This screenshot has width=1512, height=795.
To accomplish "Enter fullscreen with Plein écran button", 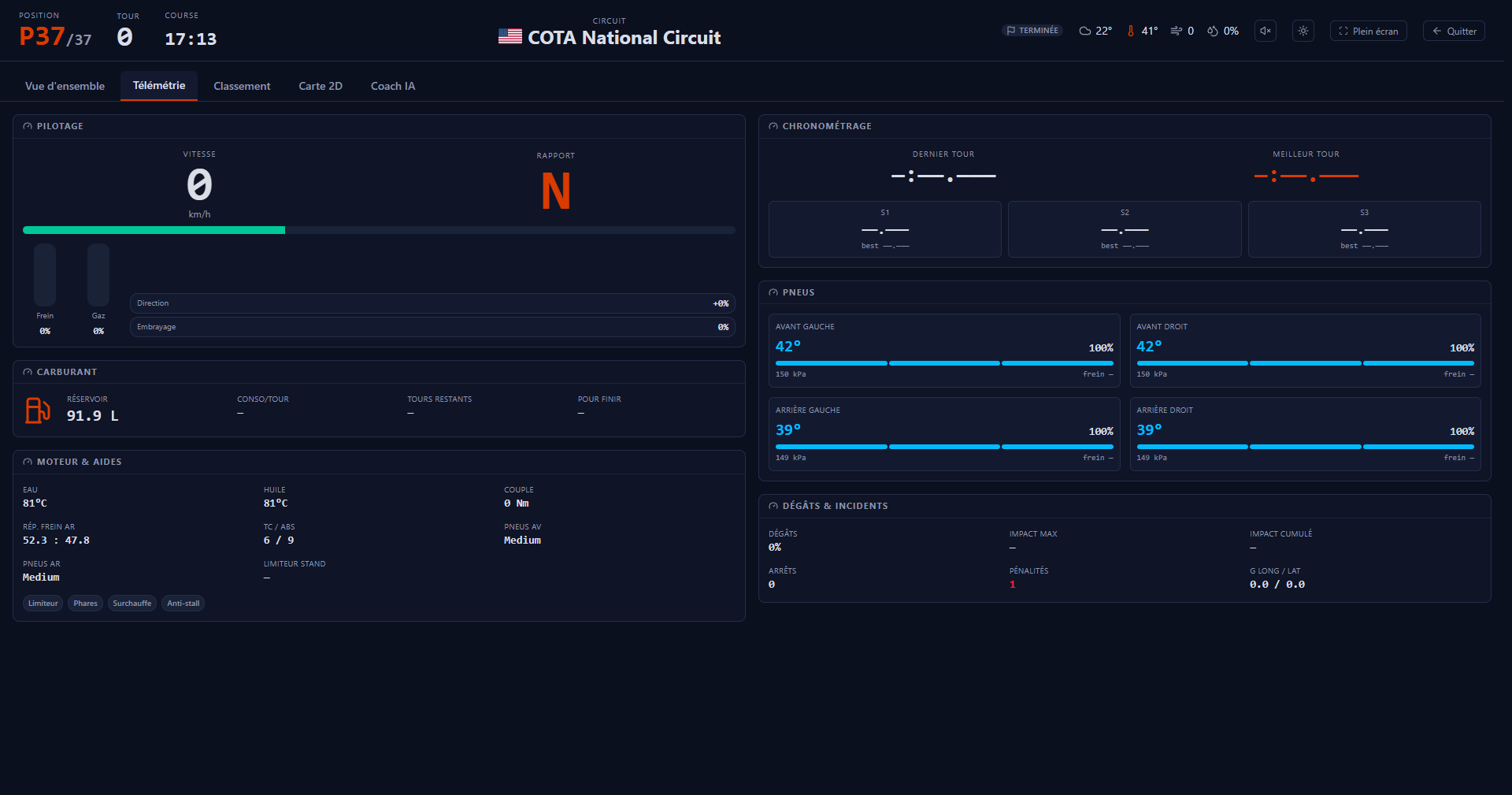I will point(1369,31).
